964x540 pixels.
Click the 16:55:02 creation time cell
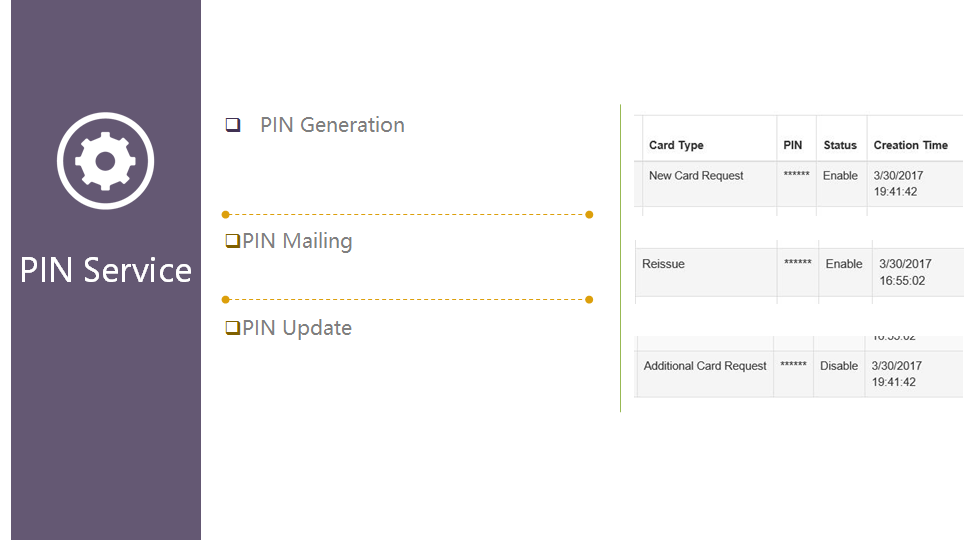901,281
